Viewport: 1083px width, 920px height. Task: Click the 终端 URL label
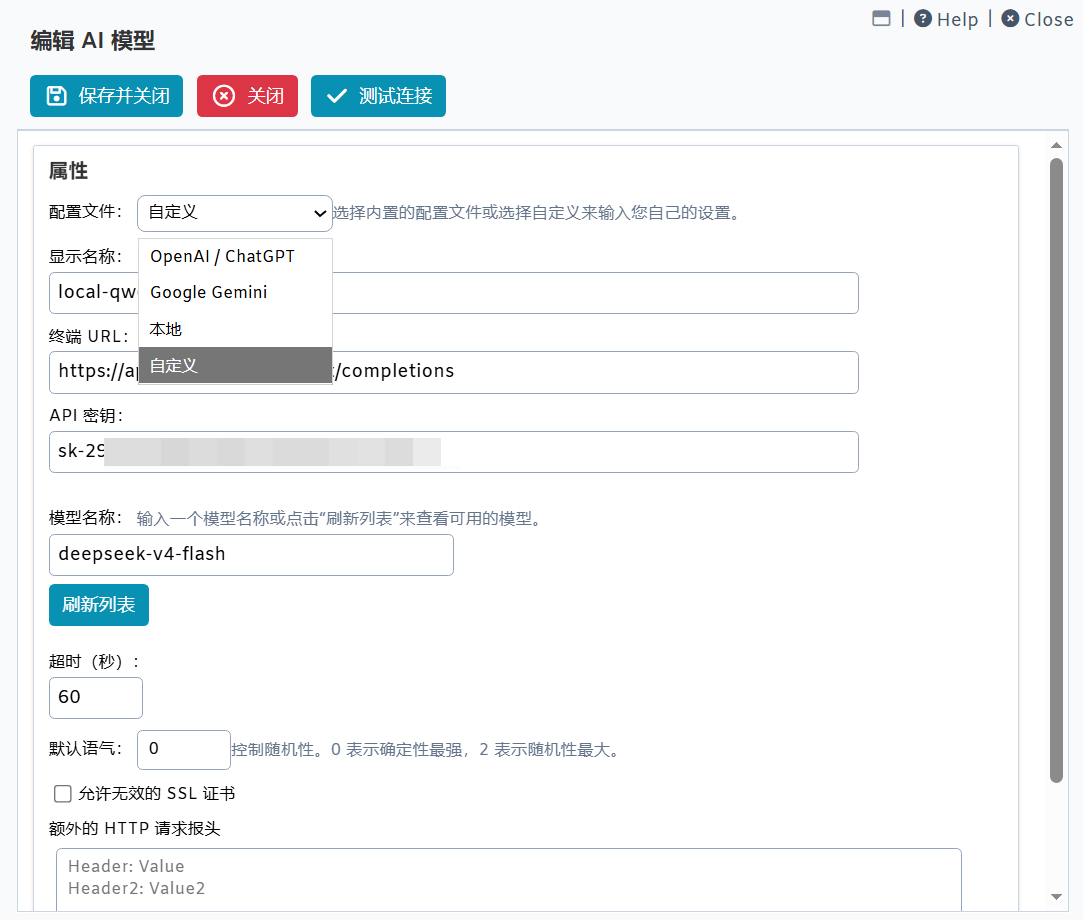[x=88, y=336]
